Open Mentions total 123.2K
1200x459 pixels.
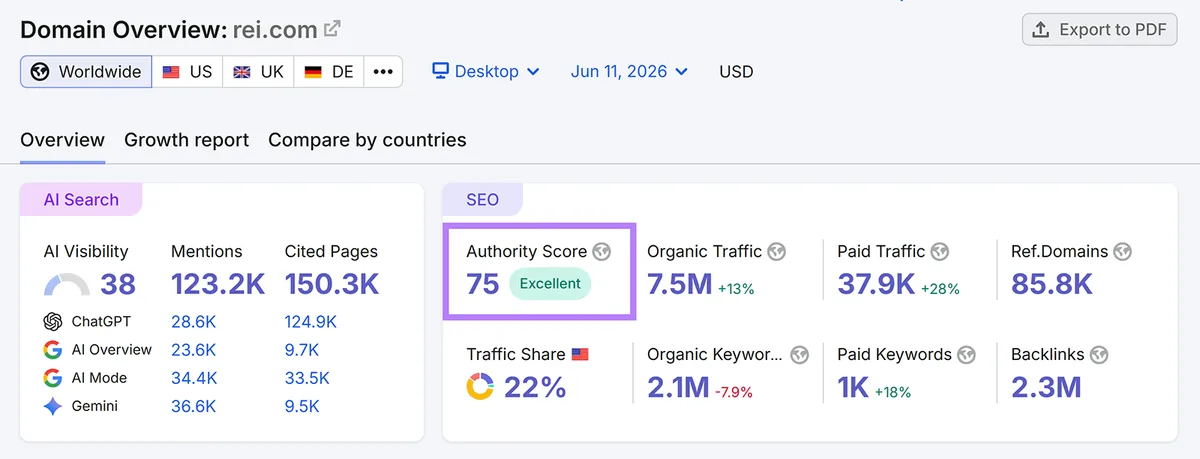point(218,285)
